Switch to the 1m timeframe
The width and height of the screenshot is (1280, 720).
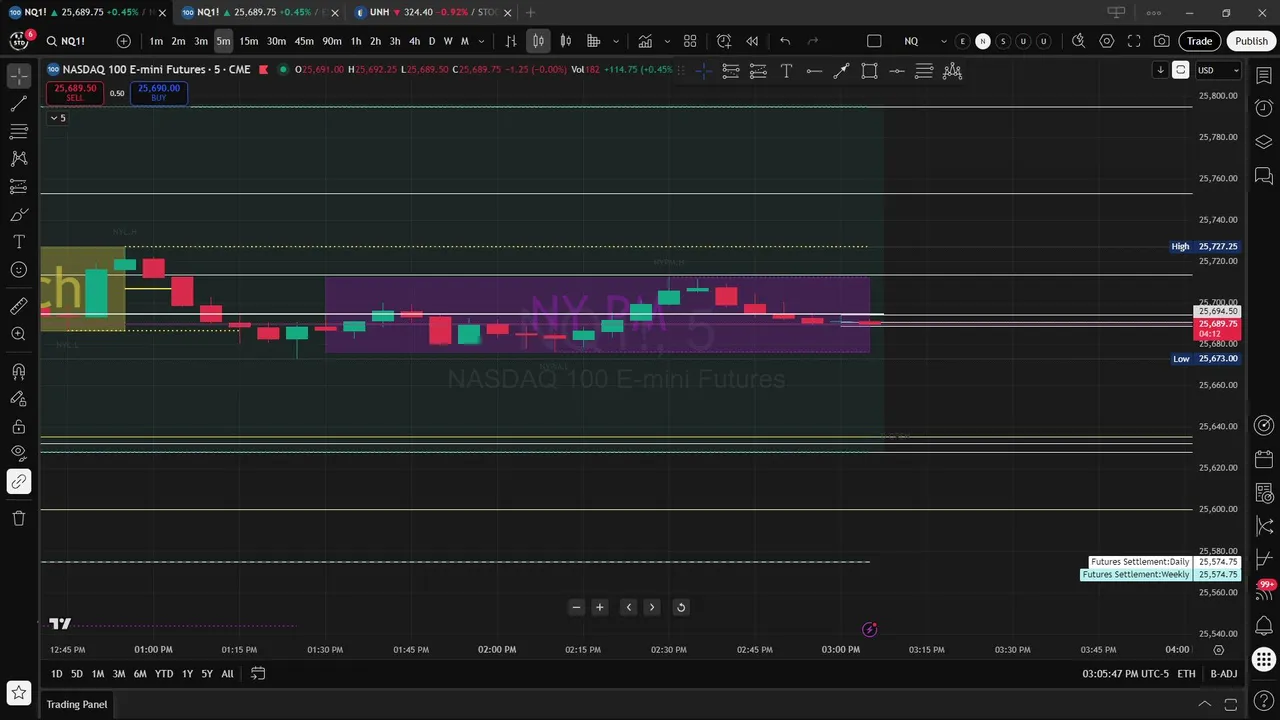[156, 41]
